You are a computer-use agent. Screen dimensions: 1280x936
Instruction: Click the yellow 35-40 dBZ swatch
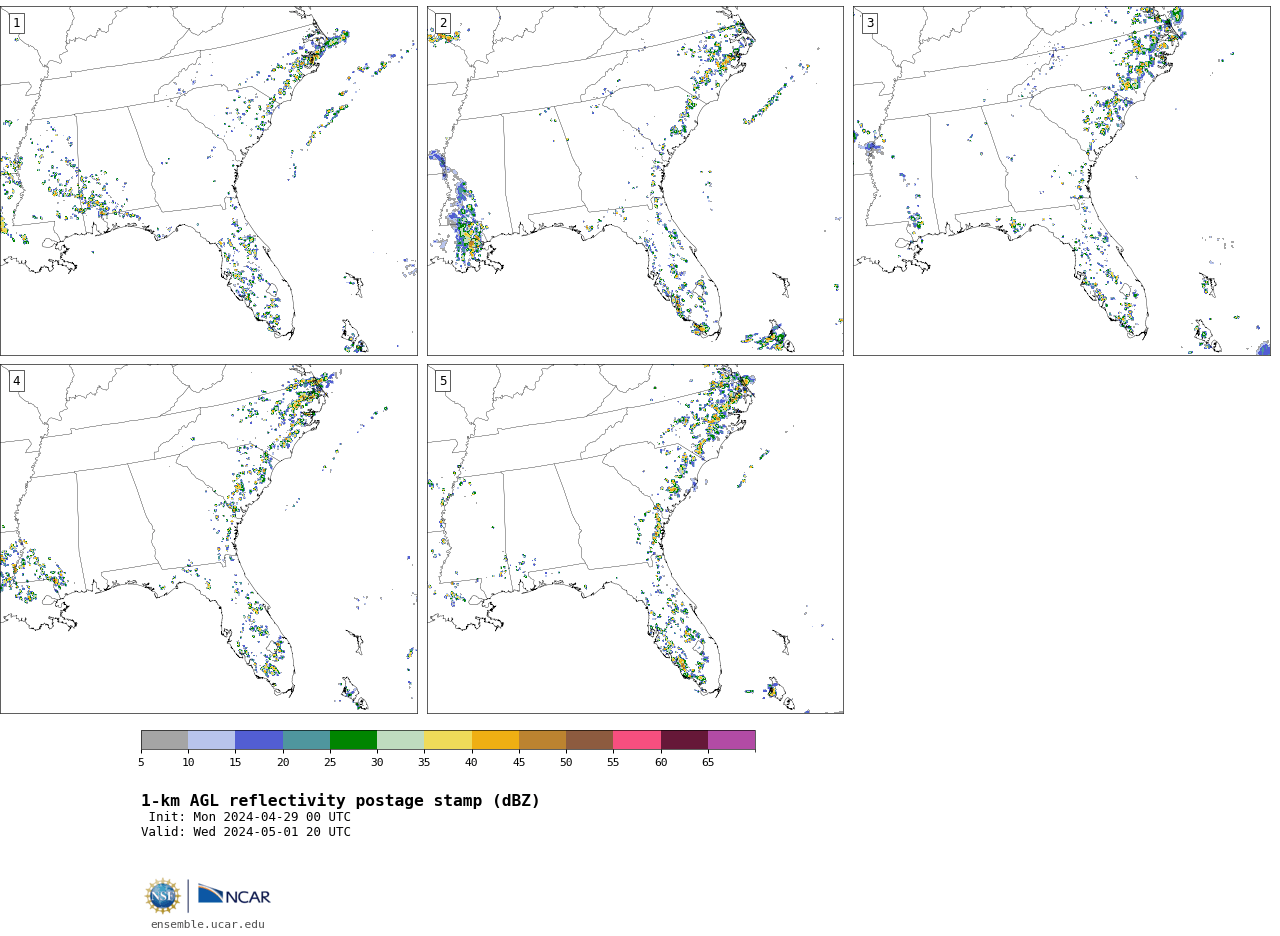[x=448, y=740]
